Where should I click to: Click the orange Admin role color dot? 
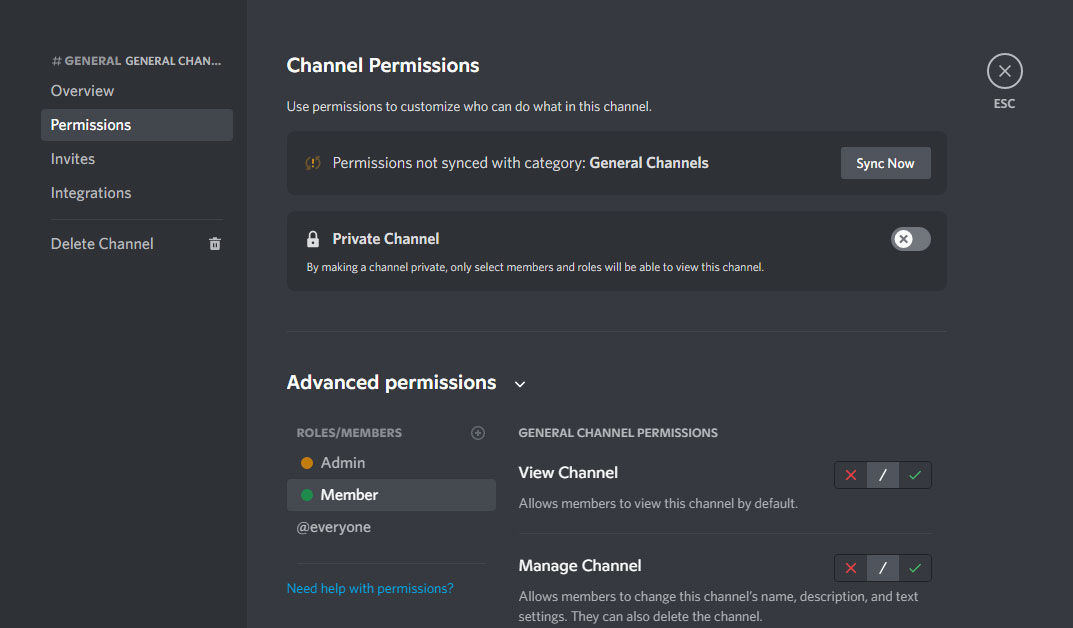point(307,462)
